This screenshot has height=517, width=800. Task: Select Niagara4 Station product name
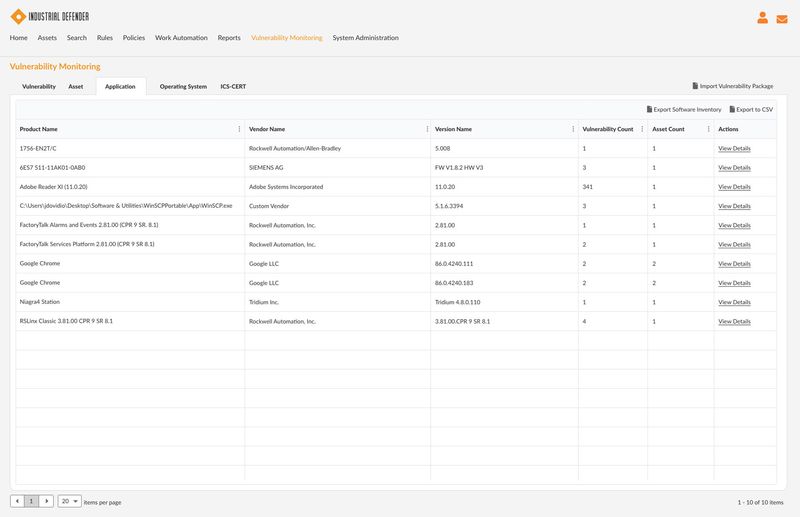[x=40, y=302]
